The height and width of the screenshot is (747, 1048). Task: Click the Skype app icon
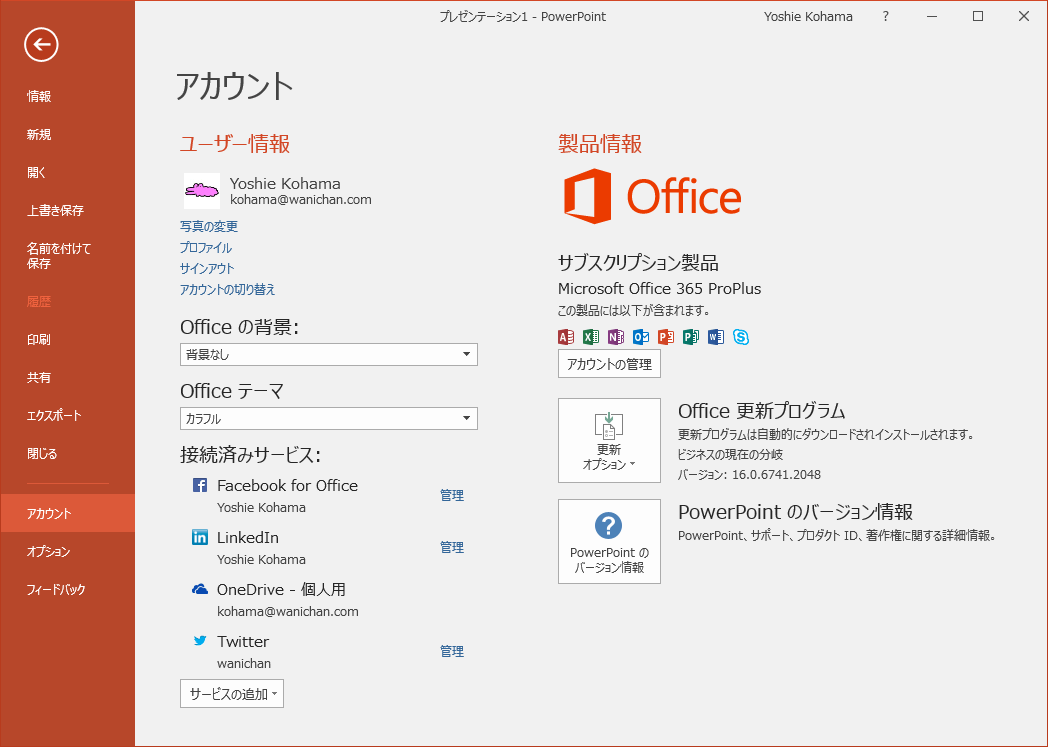coord(741,337)
